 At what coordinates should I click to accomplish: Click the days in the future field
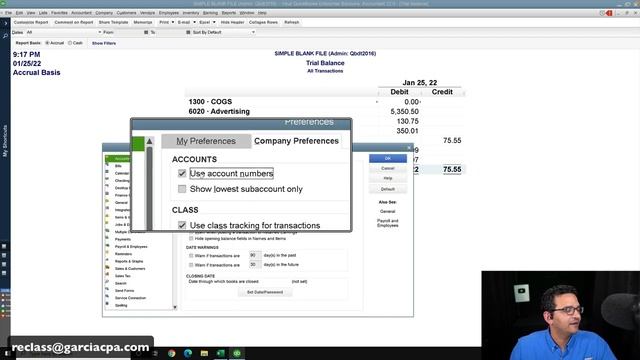coord(255,264)
